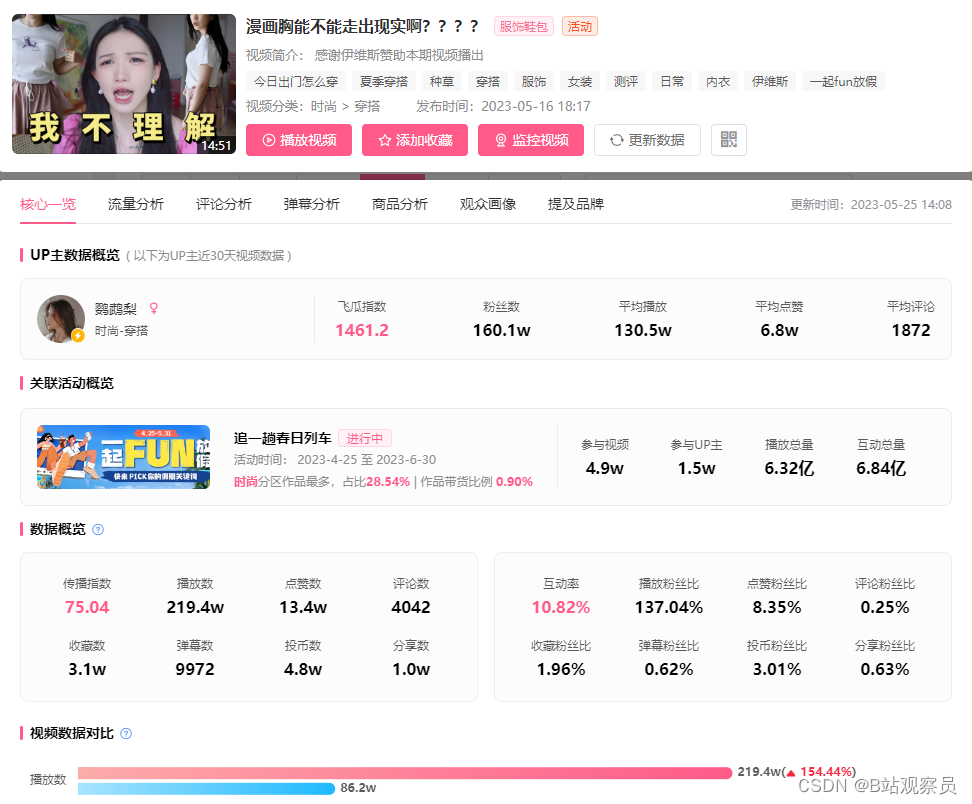
Task: Click the 时尚 category link in 视频分类
Action: pyautogui.click(x=324, y=106)
